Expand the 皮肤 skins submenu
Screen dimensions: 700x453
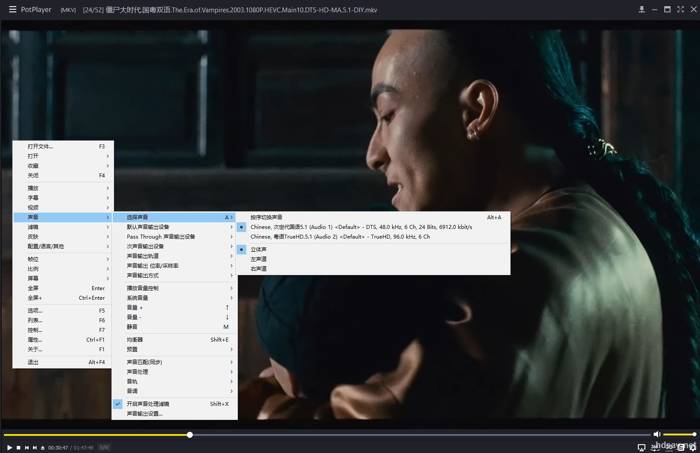tap(63, 237)
